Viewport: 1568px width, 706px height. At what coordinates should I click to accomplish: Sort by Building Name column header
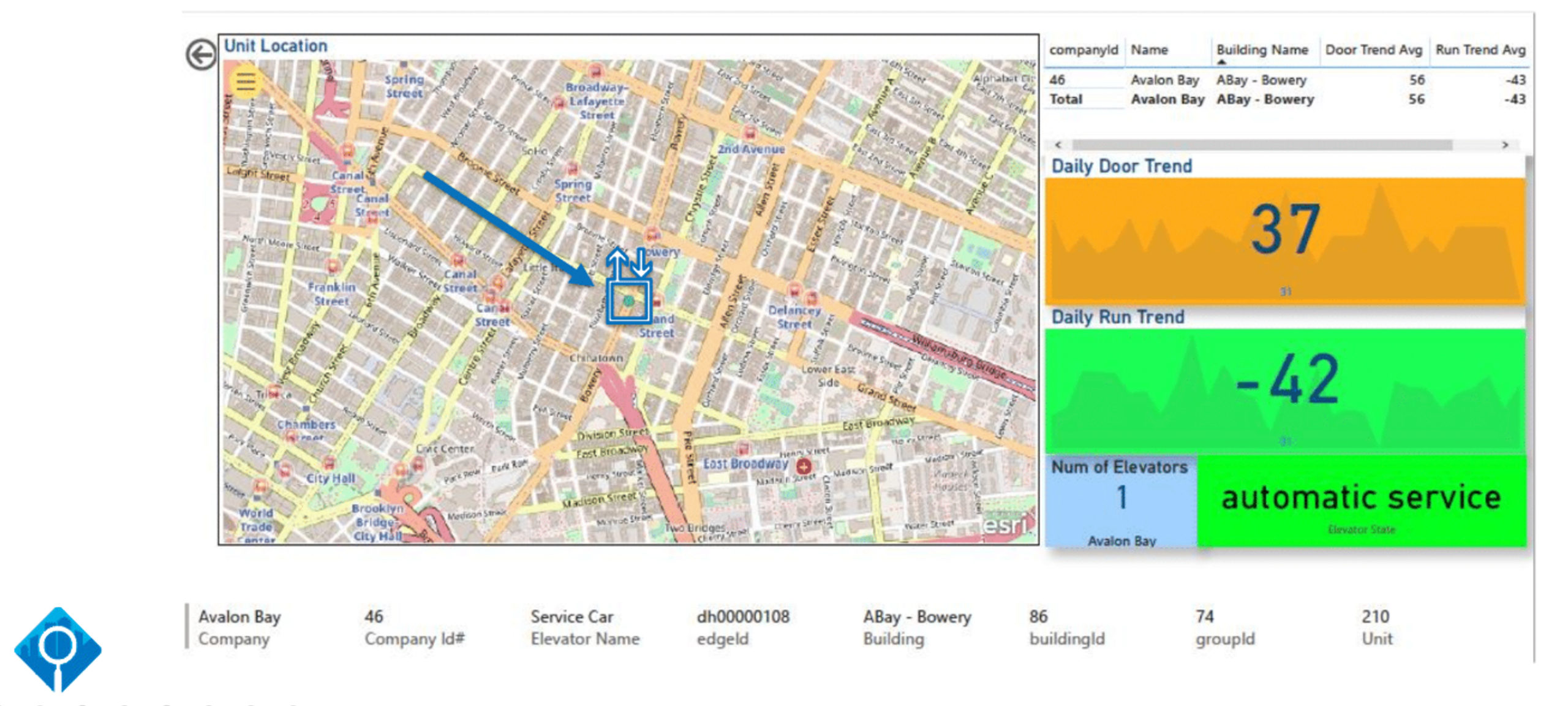[1262, 50]
